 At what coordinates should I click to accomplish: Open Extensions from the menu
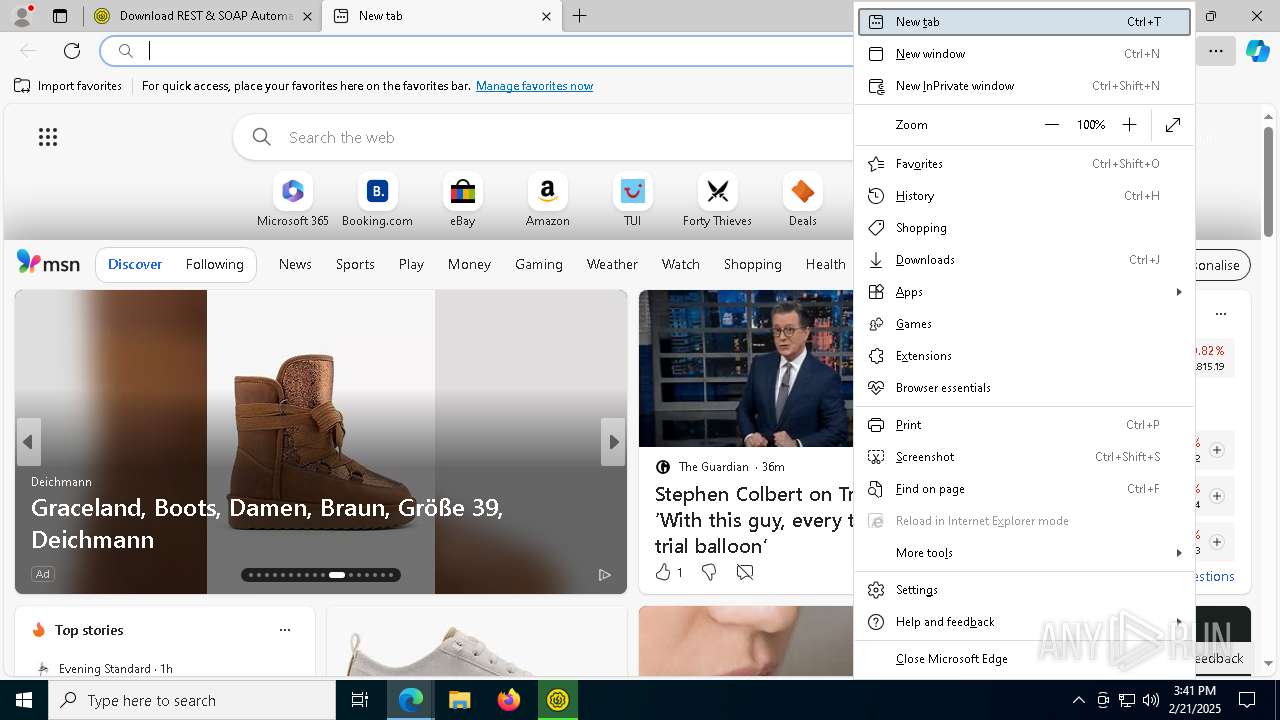pyautogui.click(x=1025, y=356)
